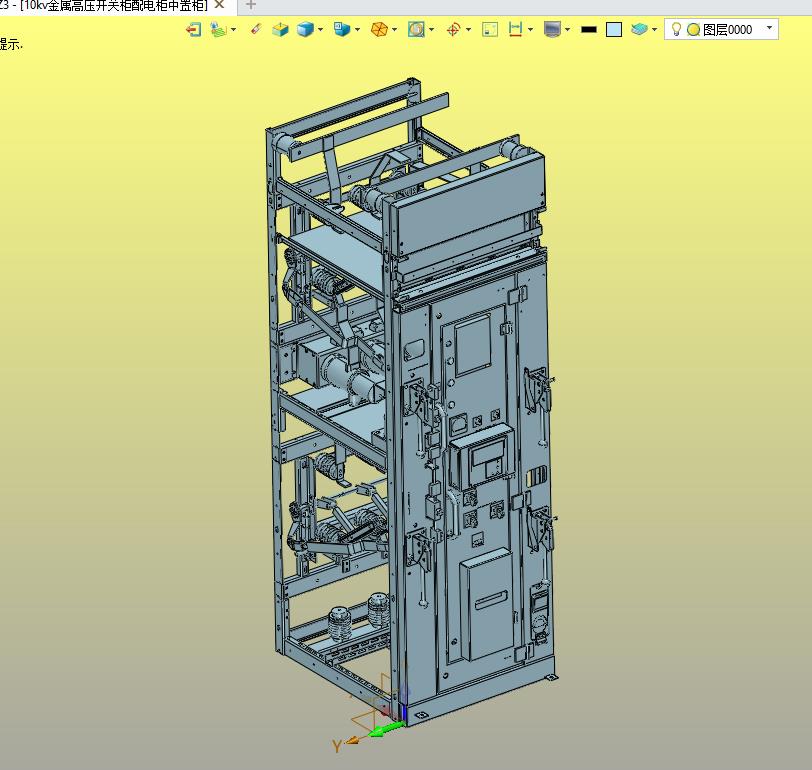The width and height of the screenshot is (812, 770).
Task: Toggle the circular section view icon
Action: coord(416,30)
